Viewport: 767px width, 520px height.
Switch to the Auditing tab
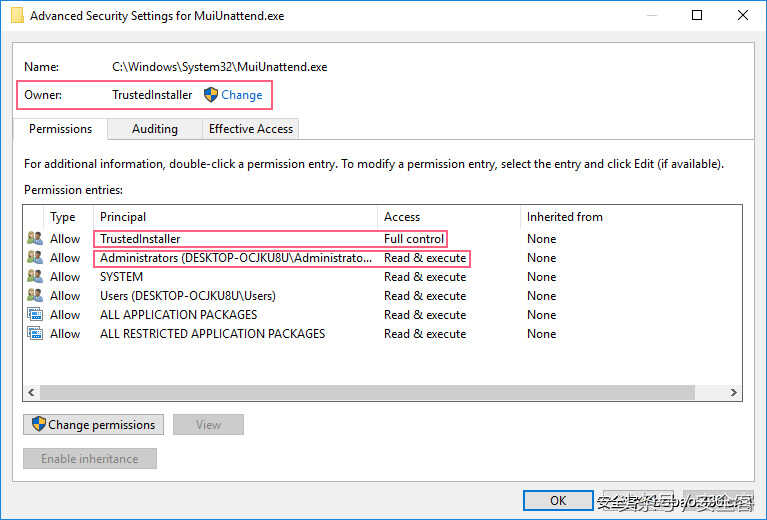(154, 129)
